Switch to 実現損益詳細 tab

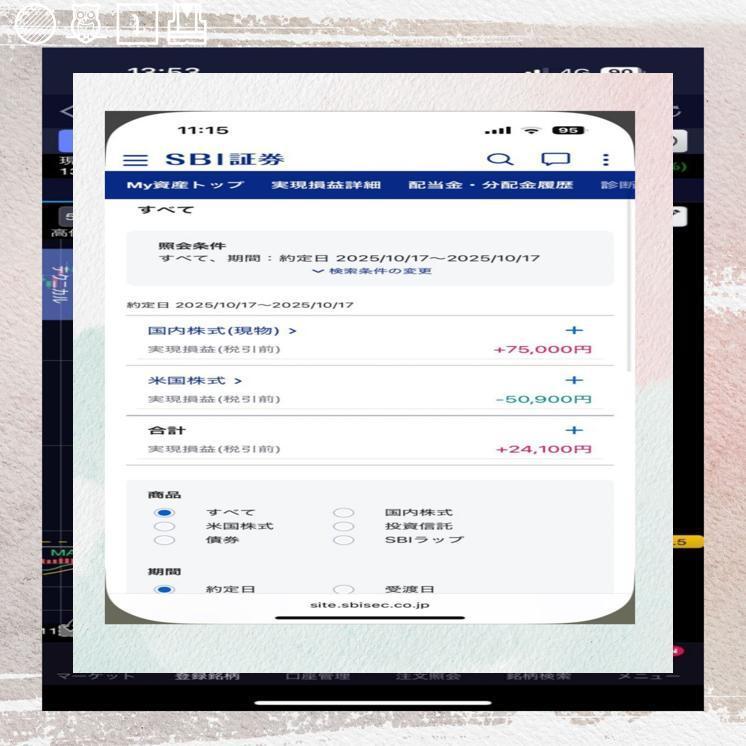326,185
